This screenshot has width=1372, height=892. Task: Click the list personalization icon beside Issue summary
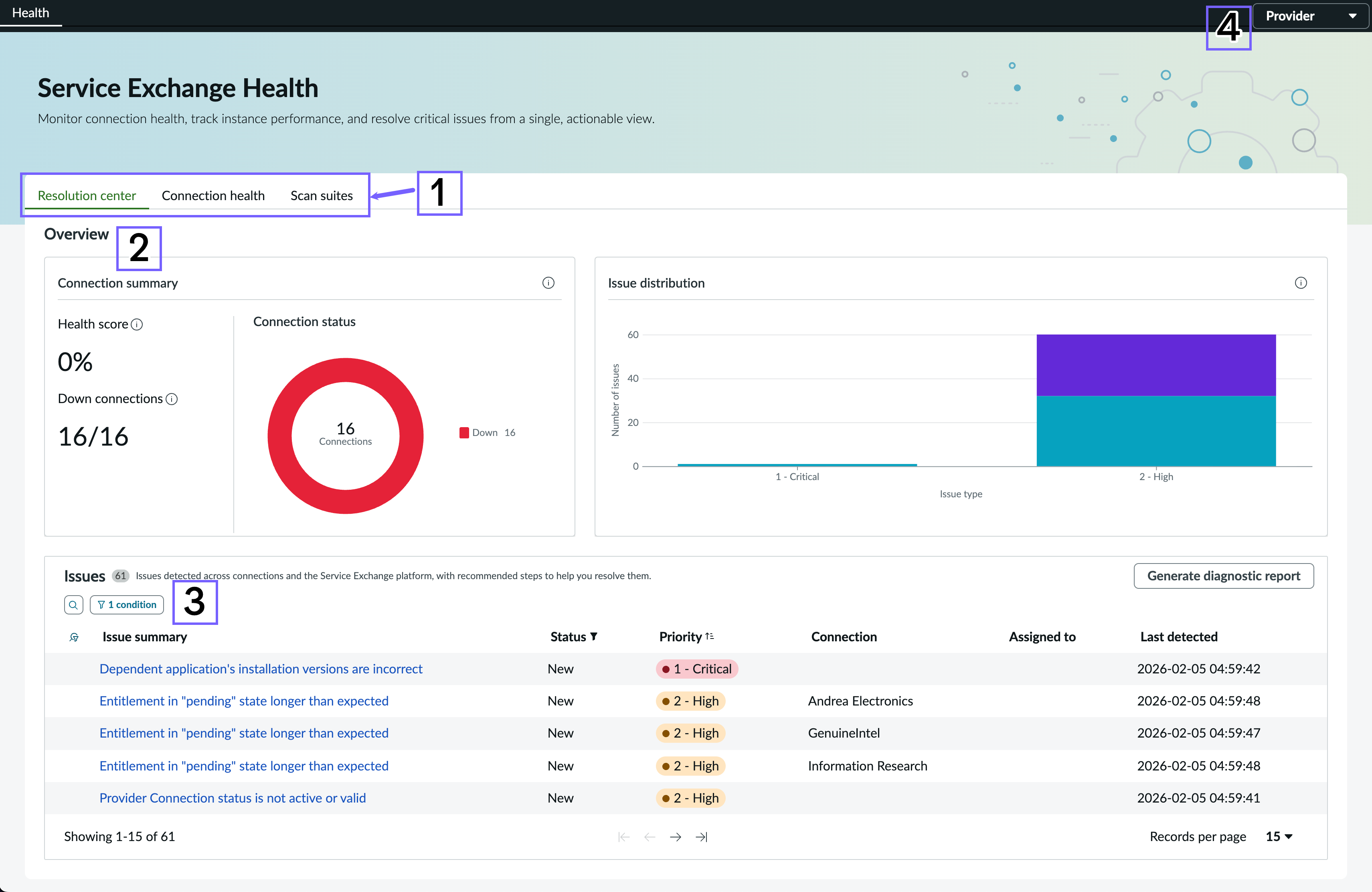[x=74, y=637]
